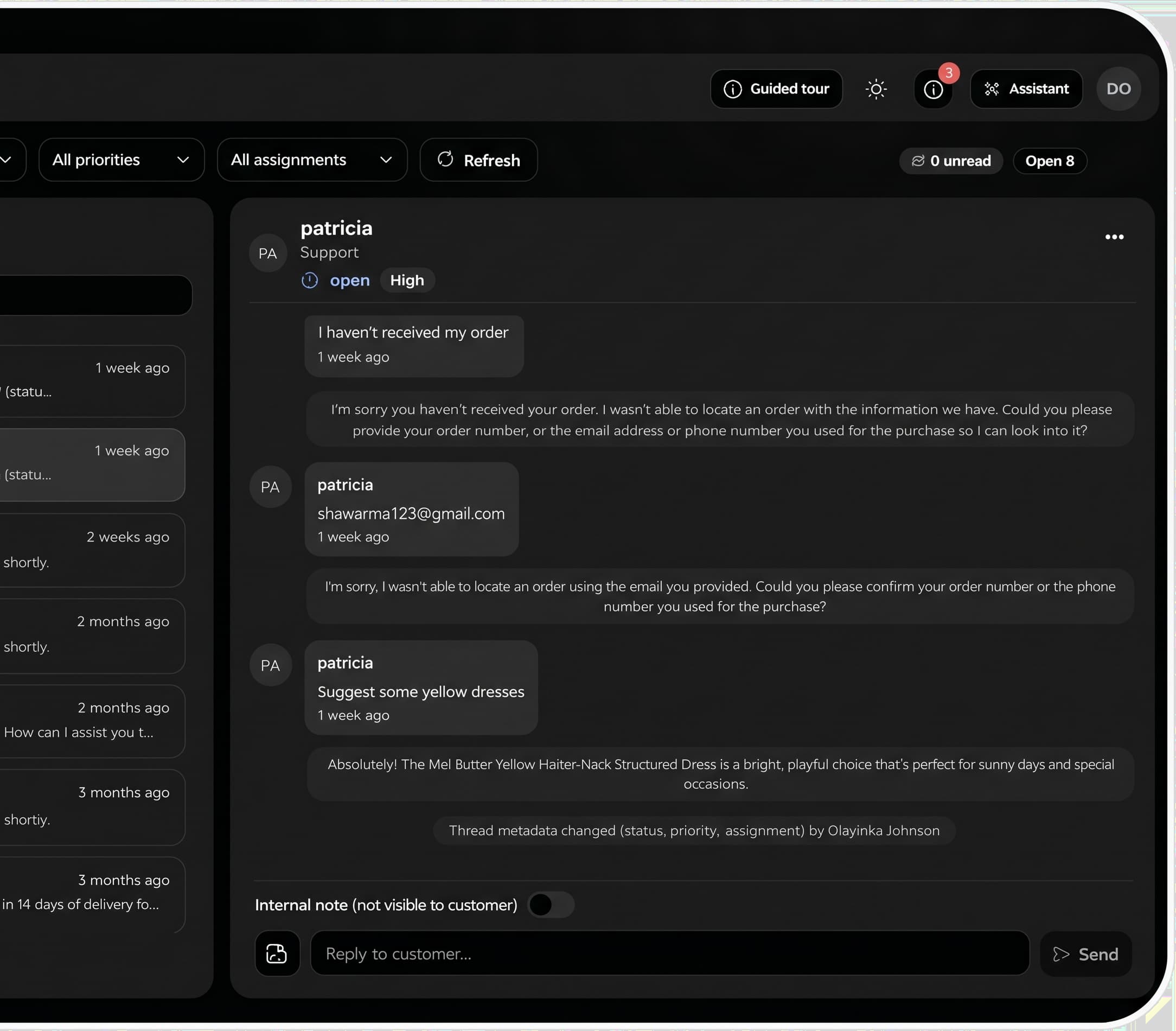Click the shawarma123@gmail.com message
This screenshot has width=1176, height=1031.
(x=412, y=509)
